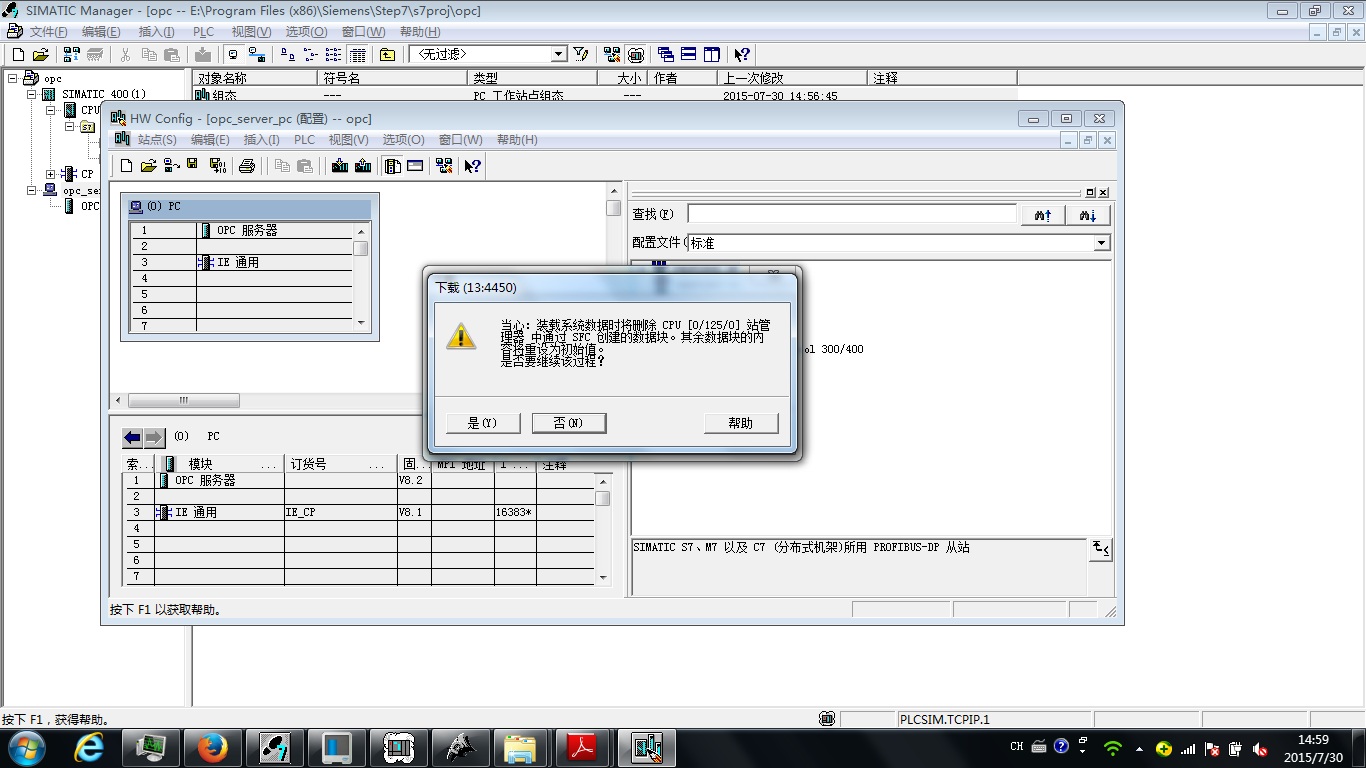Select the OPC 服务器 row in the module table

point(359,481)
